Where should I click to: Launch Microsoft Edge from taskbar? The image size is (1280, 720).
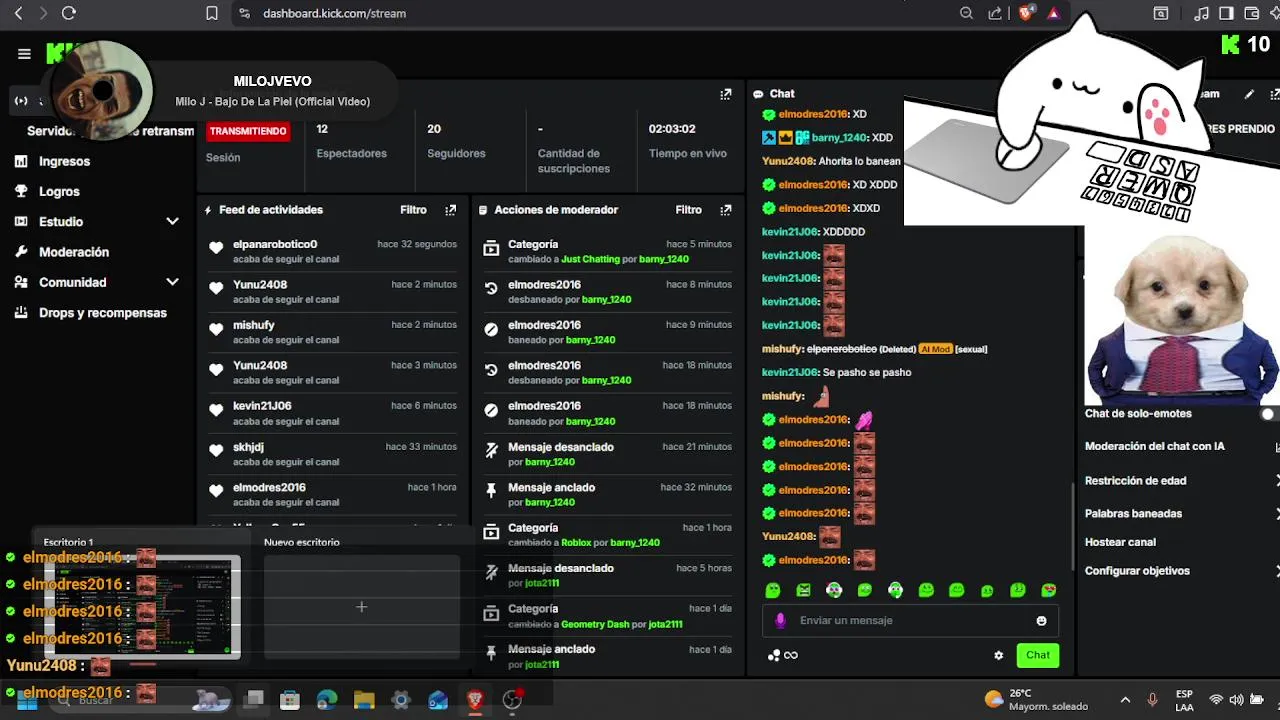pos(327,700)
